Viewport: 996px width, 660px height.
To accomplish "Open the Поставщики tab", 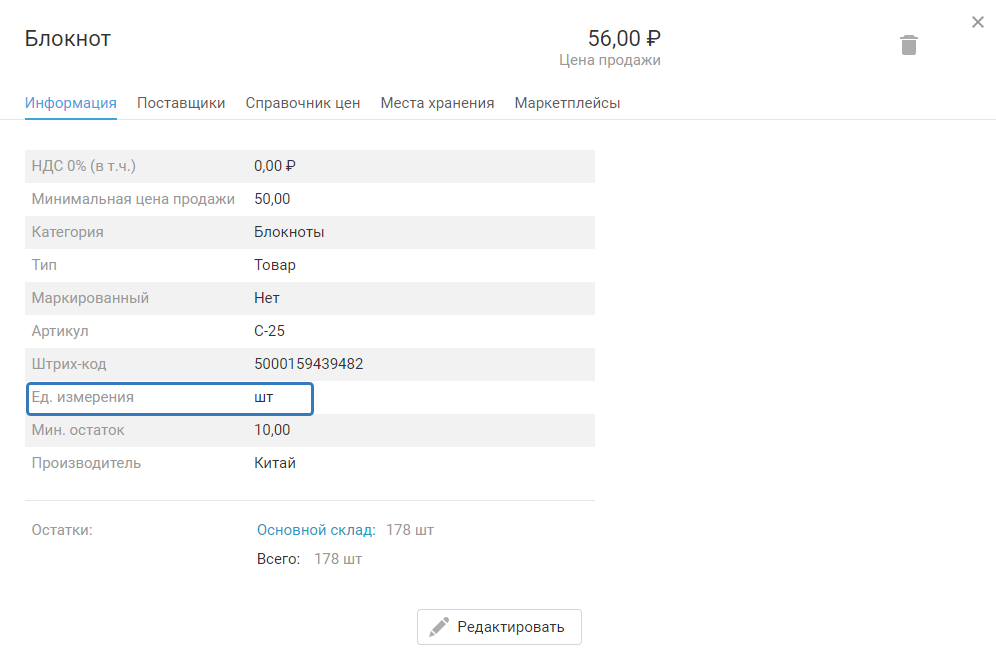I will (x=181, y=103).
